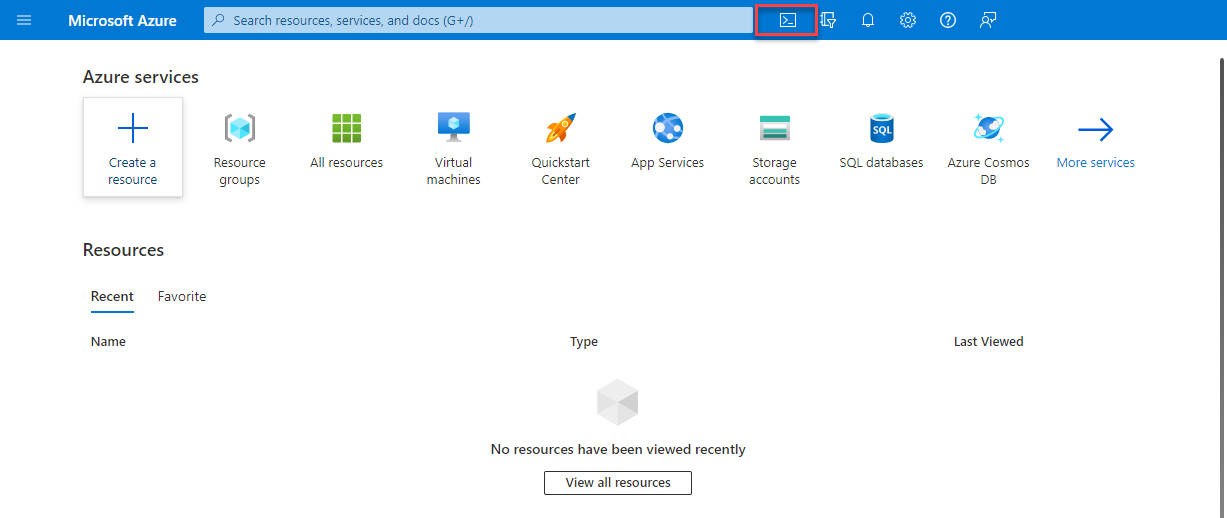Click the More services arrow icon

pyautogui.click(x=1096, y=129)
